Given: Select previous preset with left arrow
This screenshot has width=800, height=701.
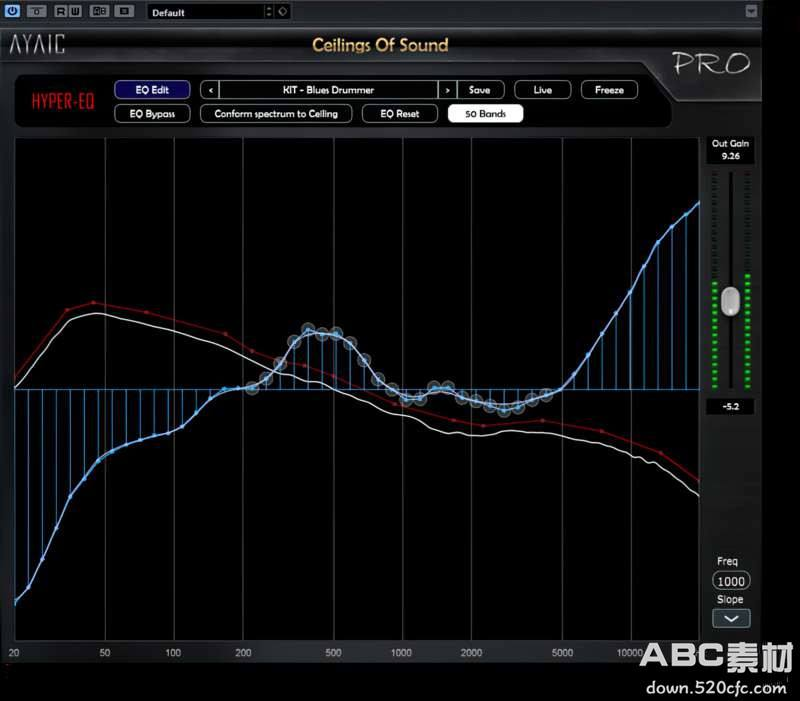Looking at the screenshot, I should [x=210, y=90].
